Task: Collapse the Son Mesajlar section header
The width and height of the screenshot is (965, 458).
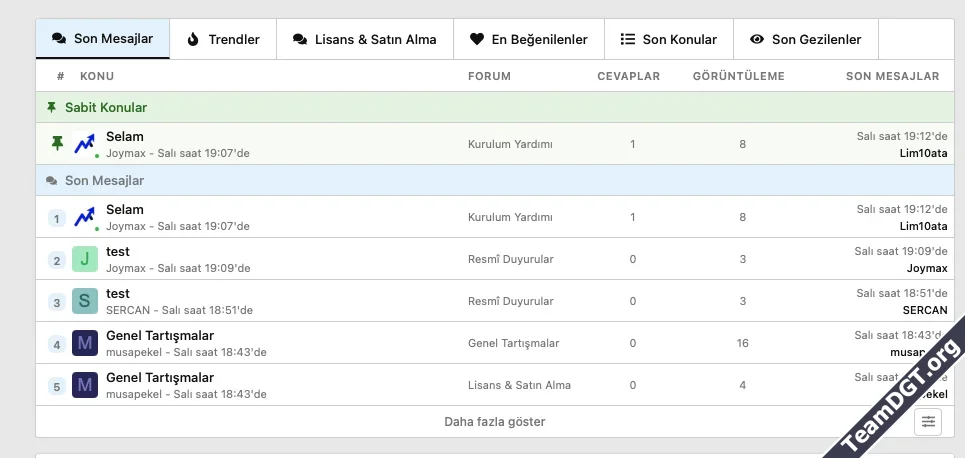Action: pos(104,181)
